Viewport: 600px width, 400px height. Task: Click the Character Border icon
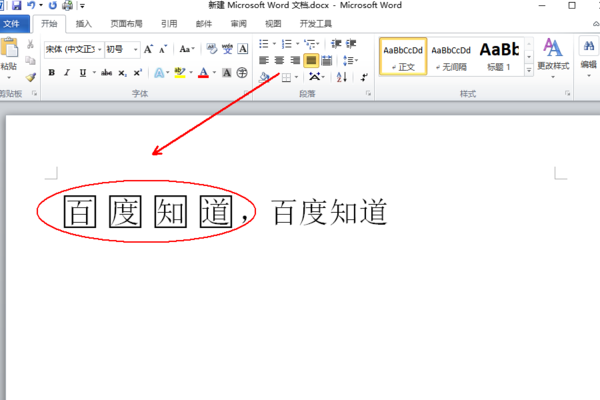243,49
